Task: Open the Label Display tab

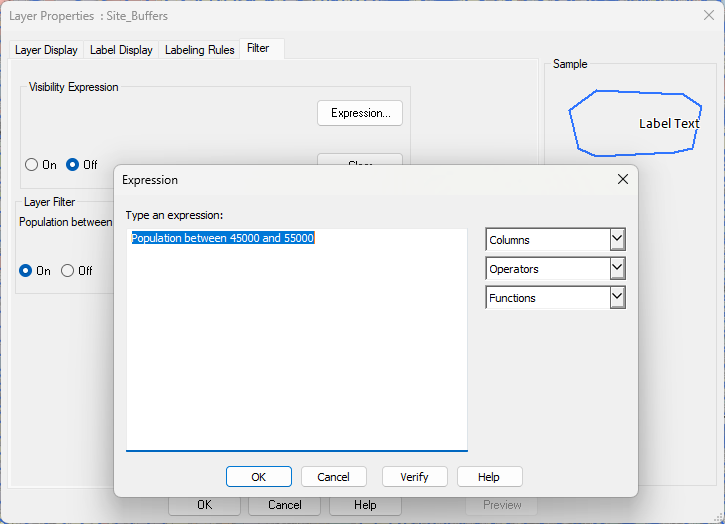Action: tap(121, 50)
